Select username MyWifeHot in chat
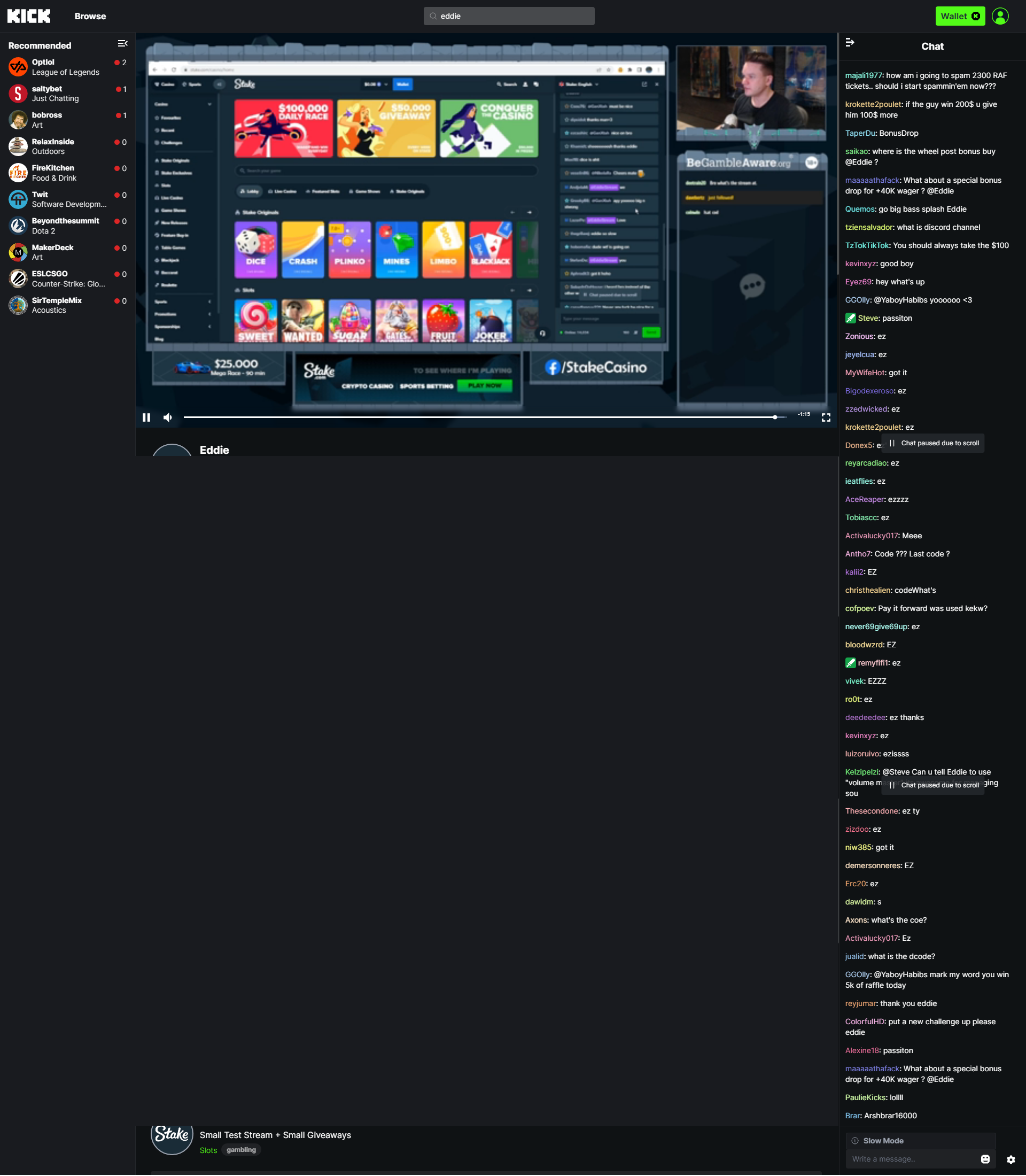The image size is (1026, 1176). 865,373
